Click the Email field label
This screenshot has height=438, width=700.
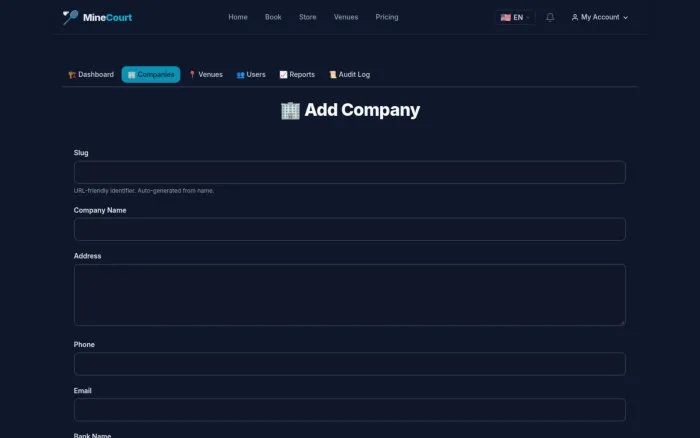(x=83, y=391)
